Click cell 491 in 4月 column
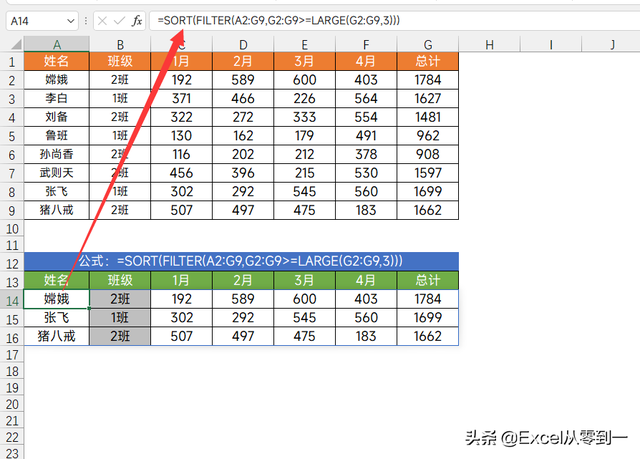This screenshot has width=640, height=459. (366, 135)
